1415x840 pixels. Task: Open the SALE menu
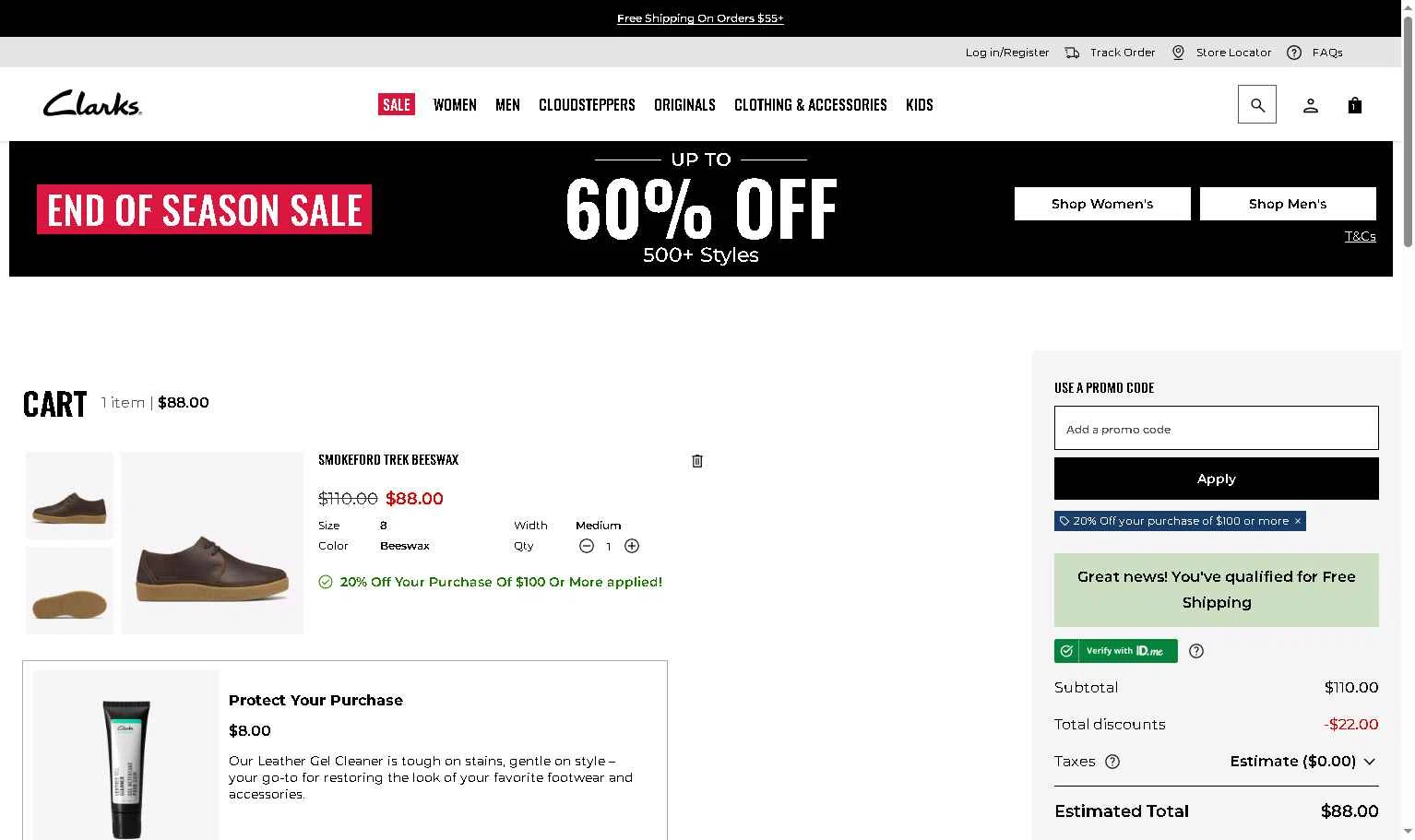(397, 105)
